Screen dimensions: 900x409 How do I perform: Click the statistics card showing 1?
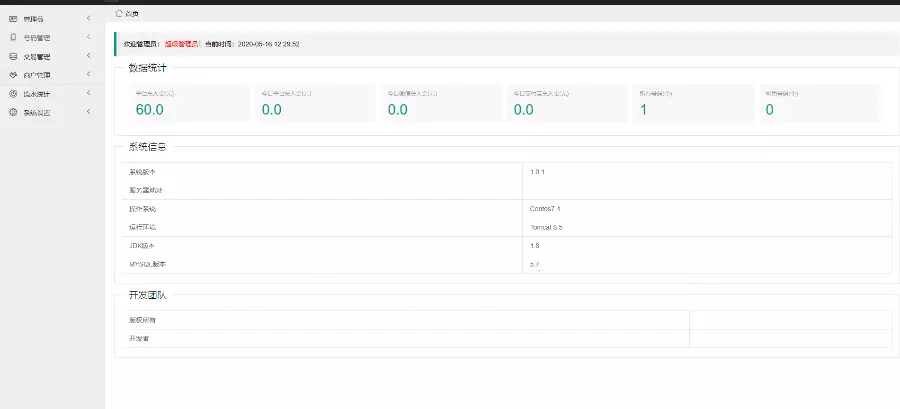pos(693,103)
